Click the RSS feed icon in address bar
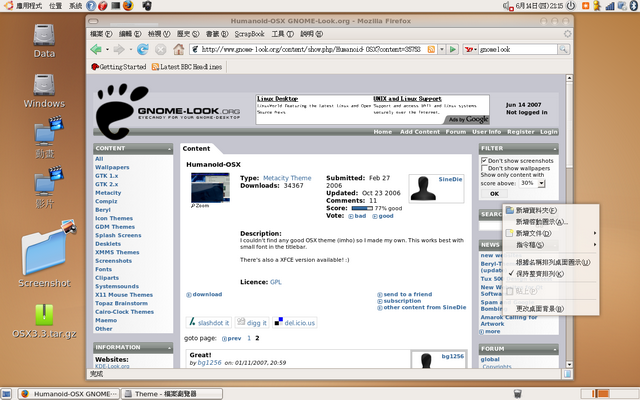This screenshot has height=400, width=640. [431, 49]
